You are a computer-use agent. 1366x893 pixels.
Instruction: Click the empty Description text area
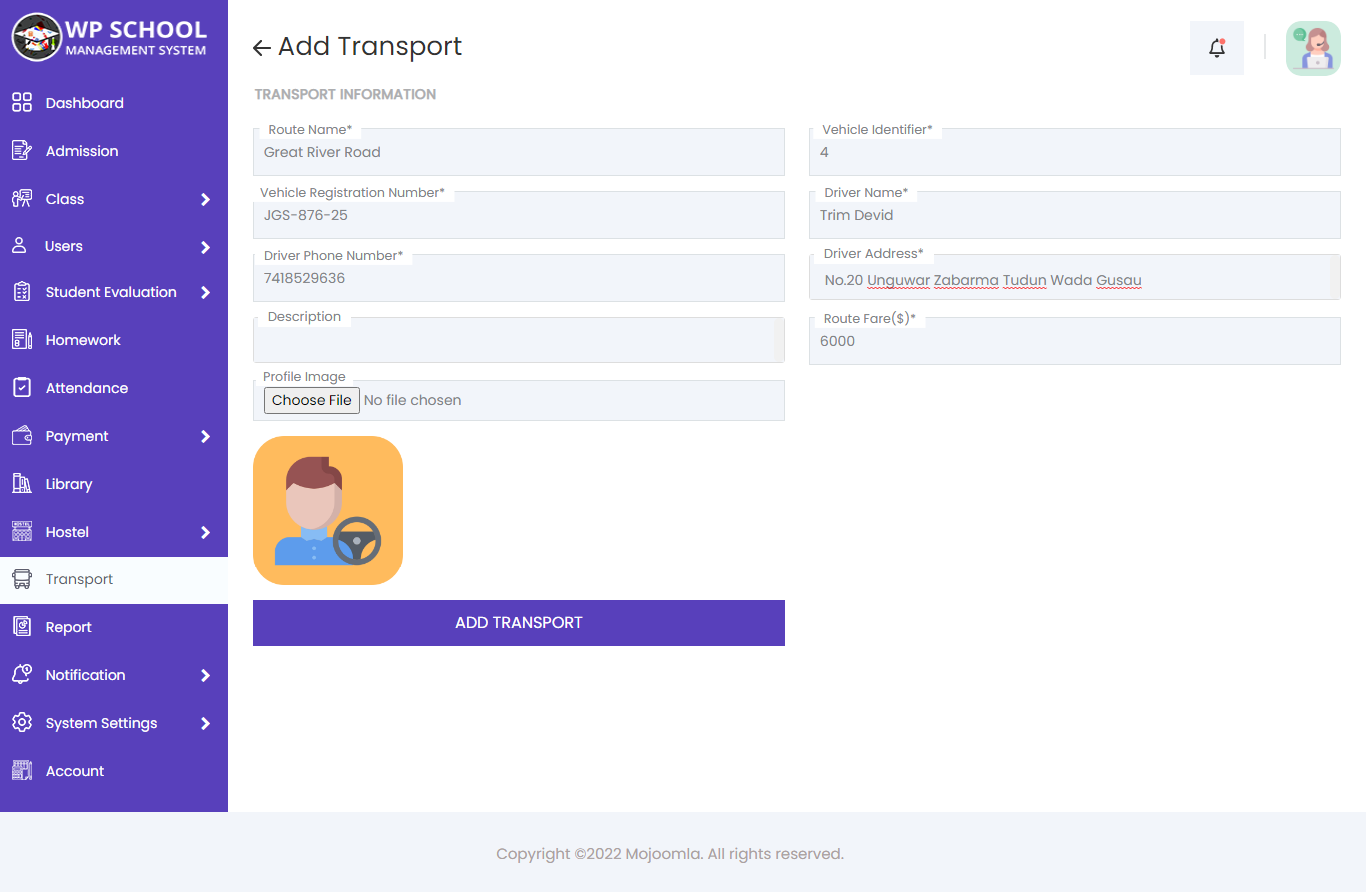pyautogui.click(x=519, y=340)
